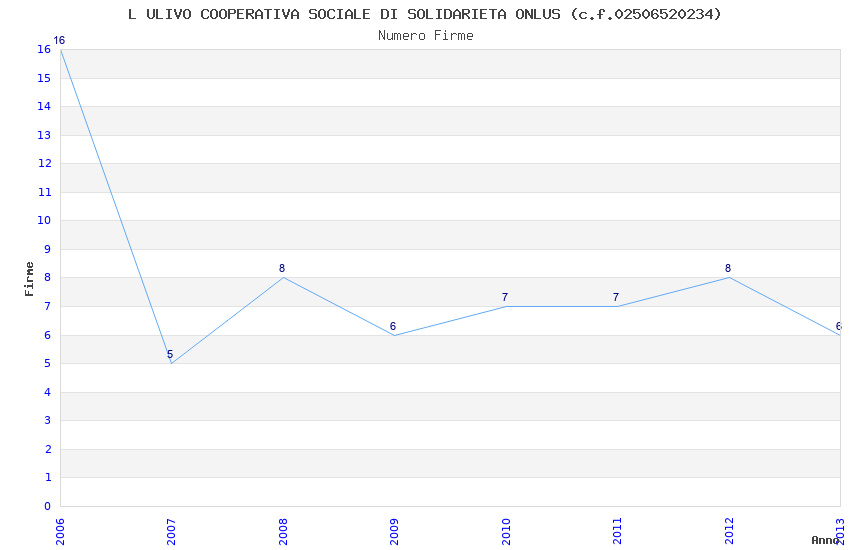Screen dimensions: 850x550
Task: Click the 2012 x-axis year label
Action: click(729, 532)
